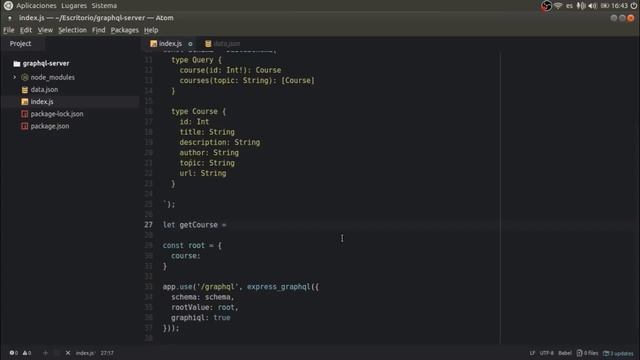Open the Help menu

point(151,30)
